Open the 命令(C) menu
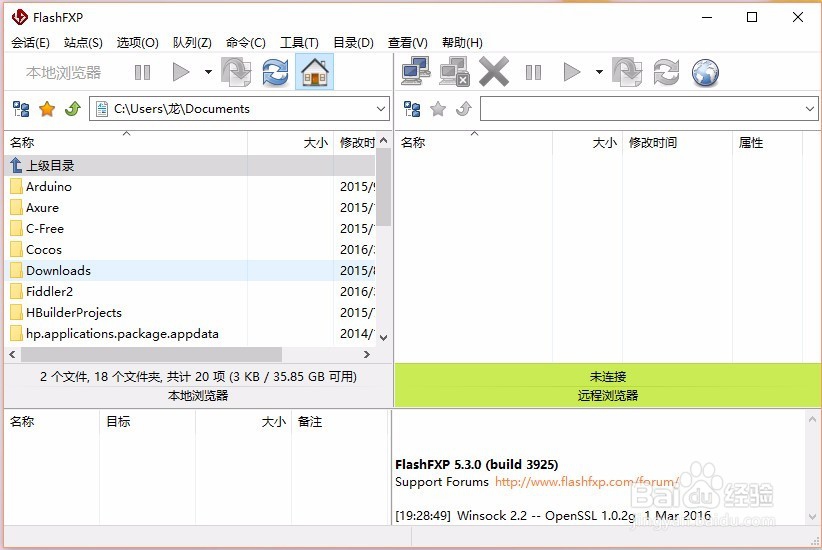The image size is (822, 550). [246, 42]
